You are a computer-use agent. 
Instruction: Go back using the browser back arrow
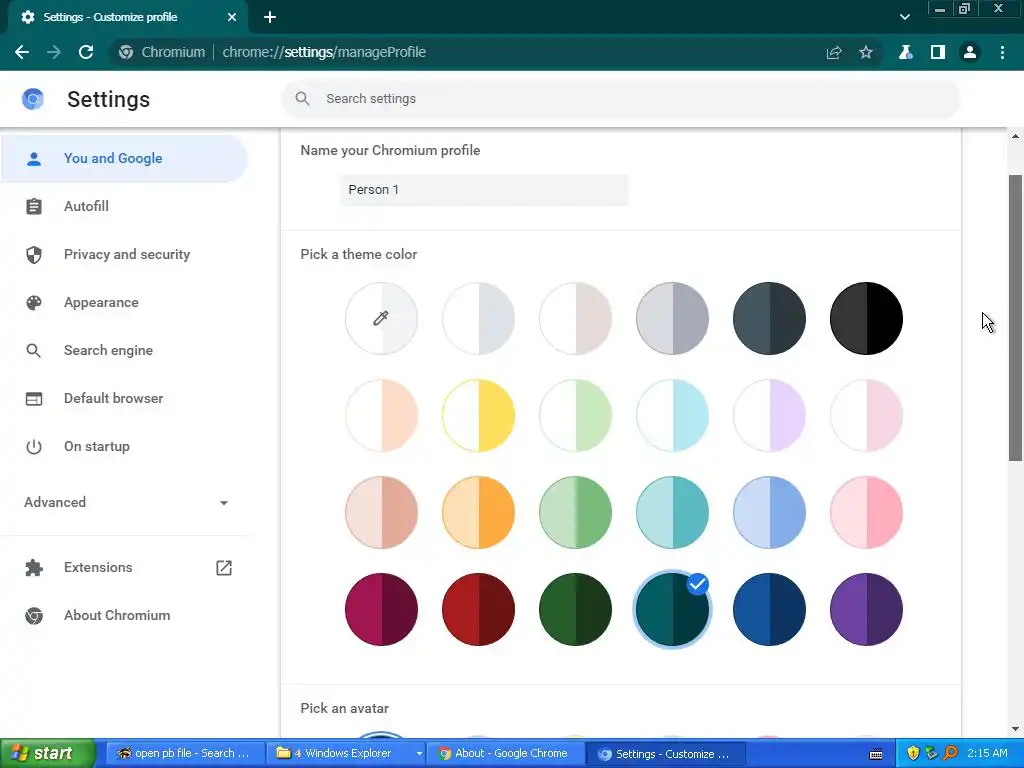22,52
